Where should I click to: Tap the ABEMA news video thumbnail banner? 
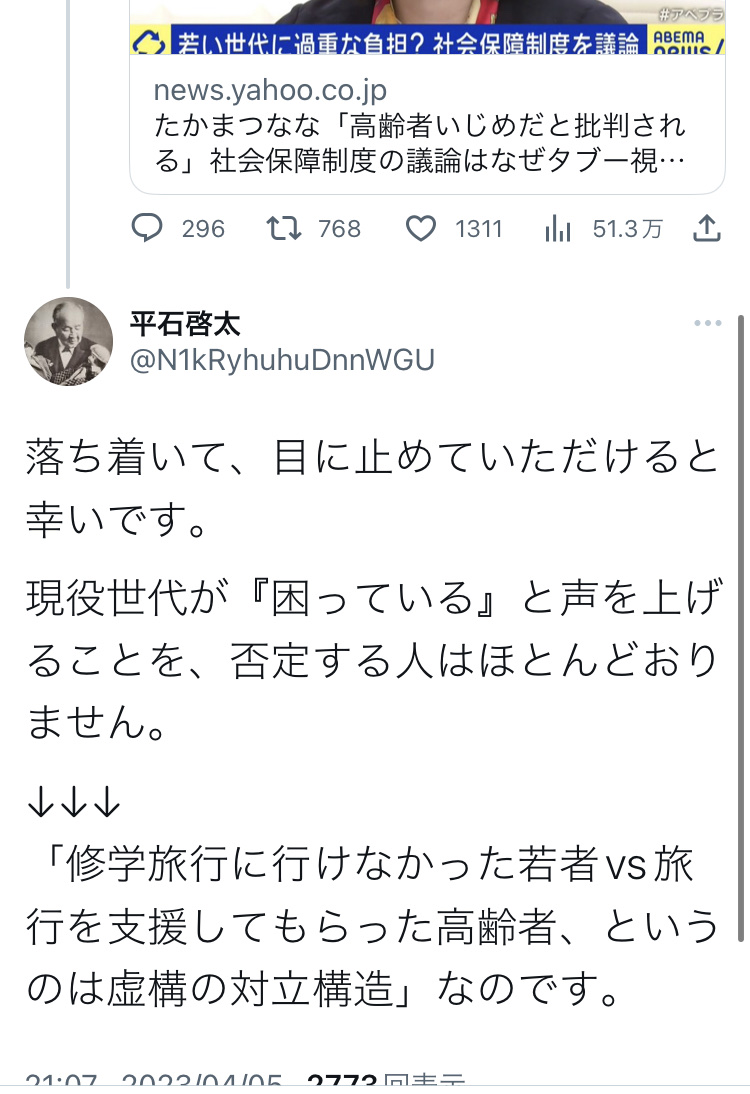427,27
